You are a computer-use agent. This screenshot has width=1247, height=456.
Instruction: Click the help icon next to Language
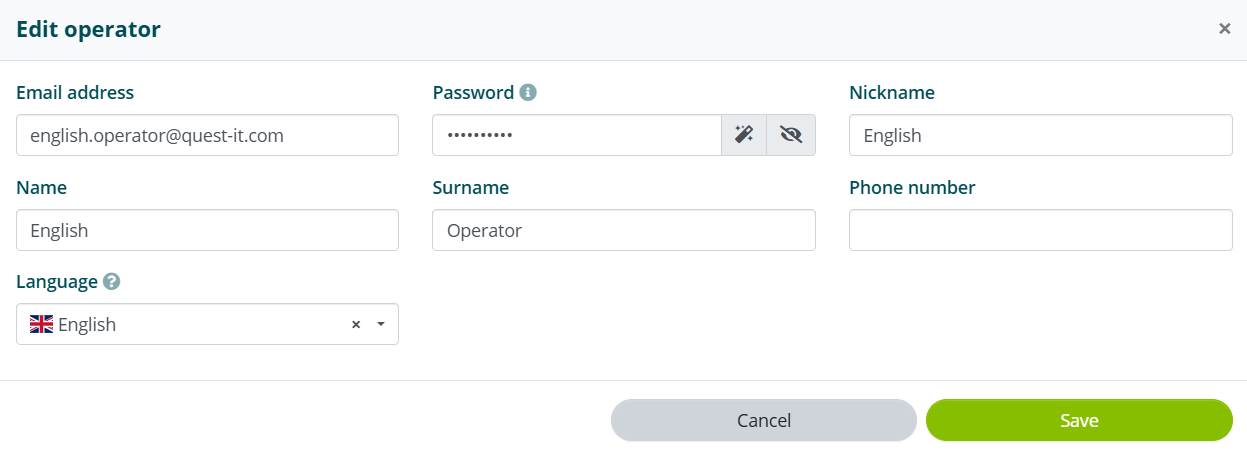coord(112,282)
